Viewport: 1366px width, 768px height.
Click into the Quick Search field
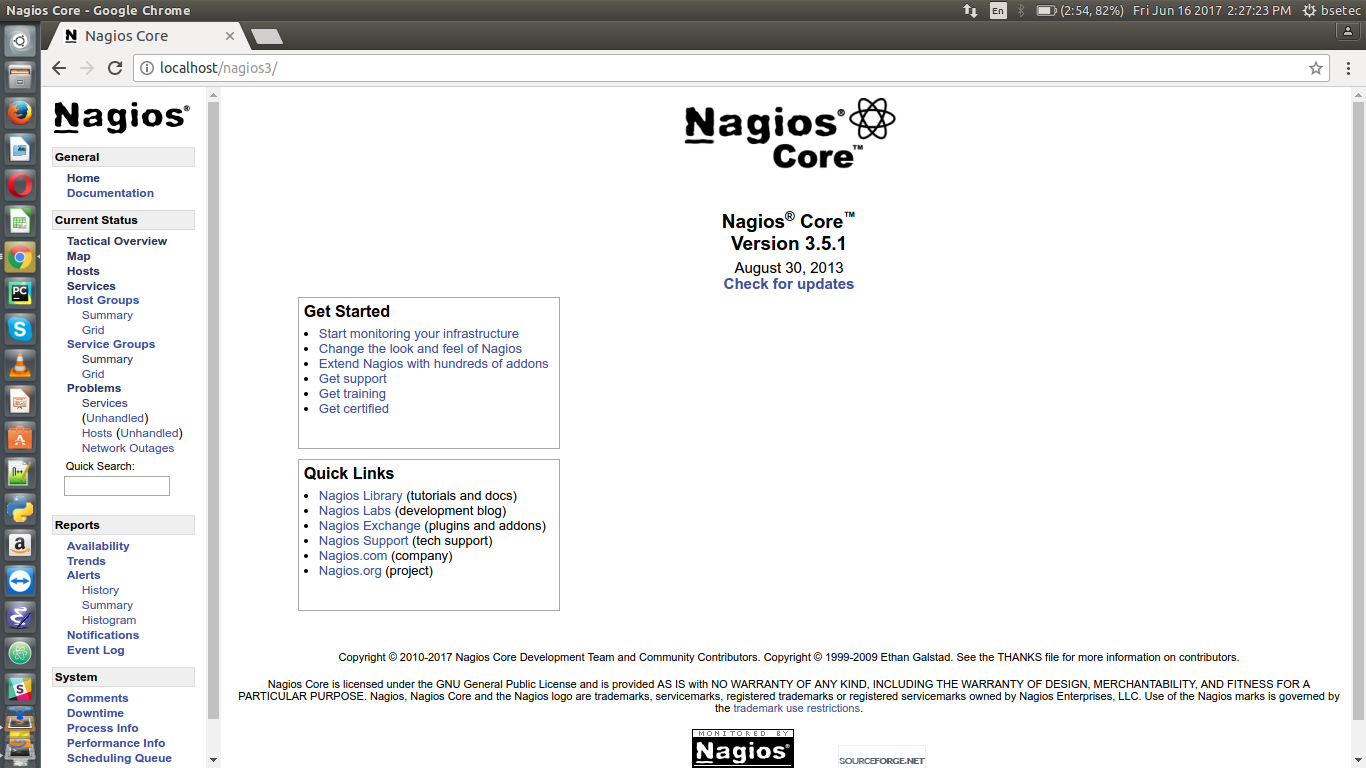click(117, 486)
